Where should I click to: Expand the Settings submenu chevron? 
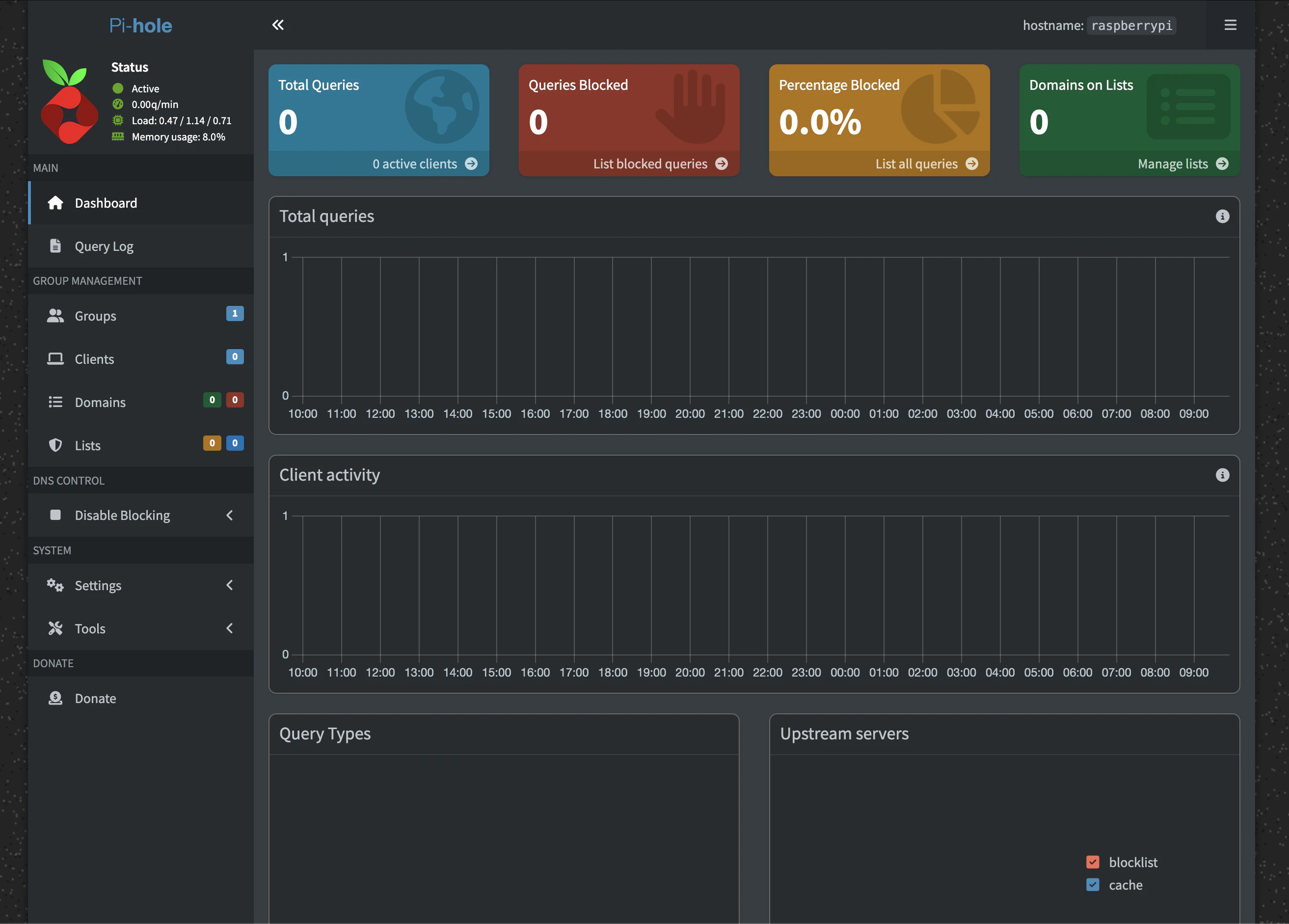pyautogui.click(x=230, y=585)
